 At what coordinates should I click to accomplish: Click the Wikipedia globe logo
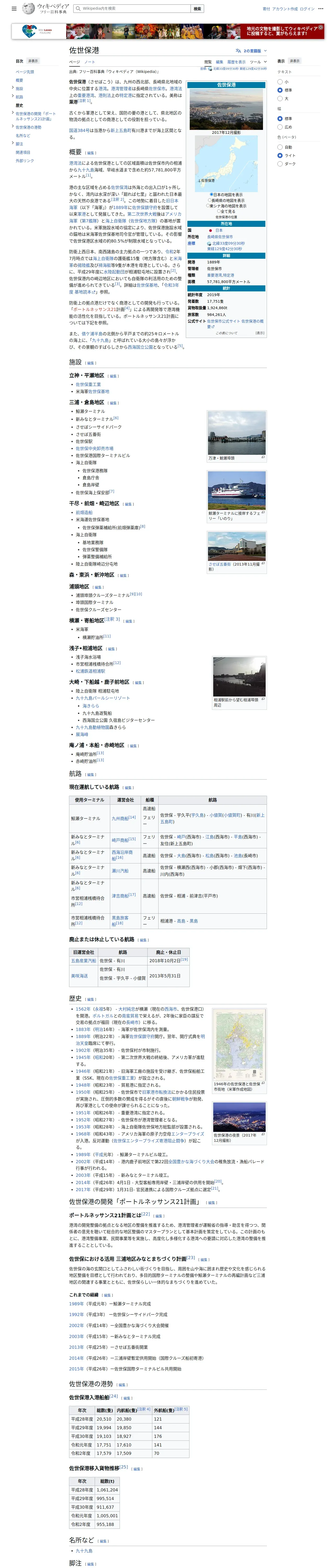click(x=28, y=9)
